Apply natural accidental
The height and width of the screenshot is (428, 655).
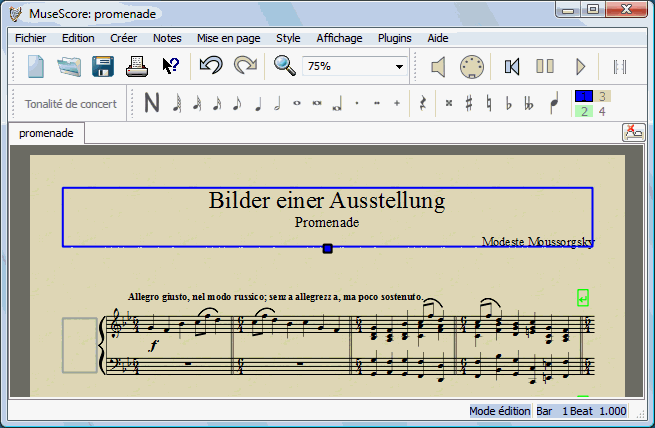click(489, 103)
